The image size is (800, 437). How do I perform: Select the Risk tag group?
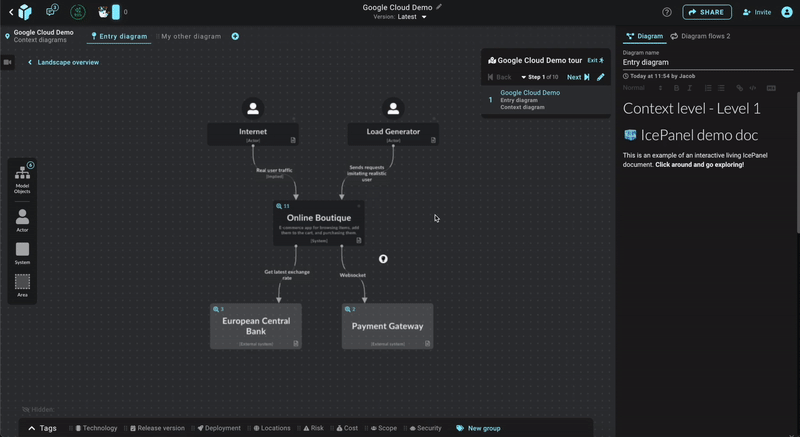(313, 428)
